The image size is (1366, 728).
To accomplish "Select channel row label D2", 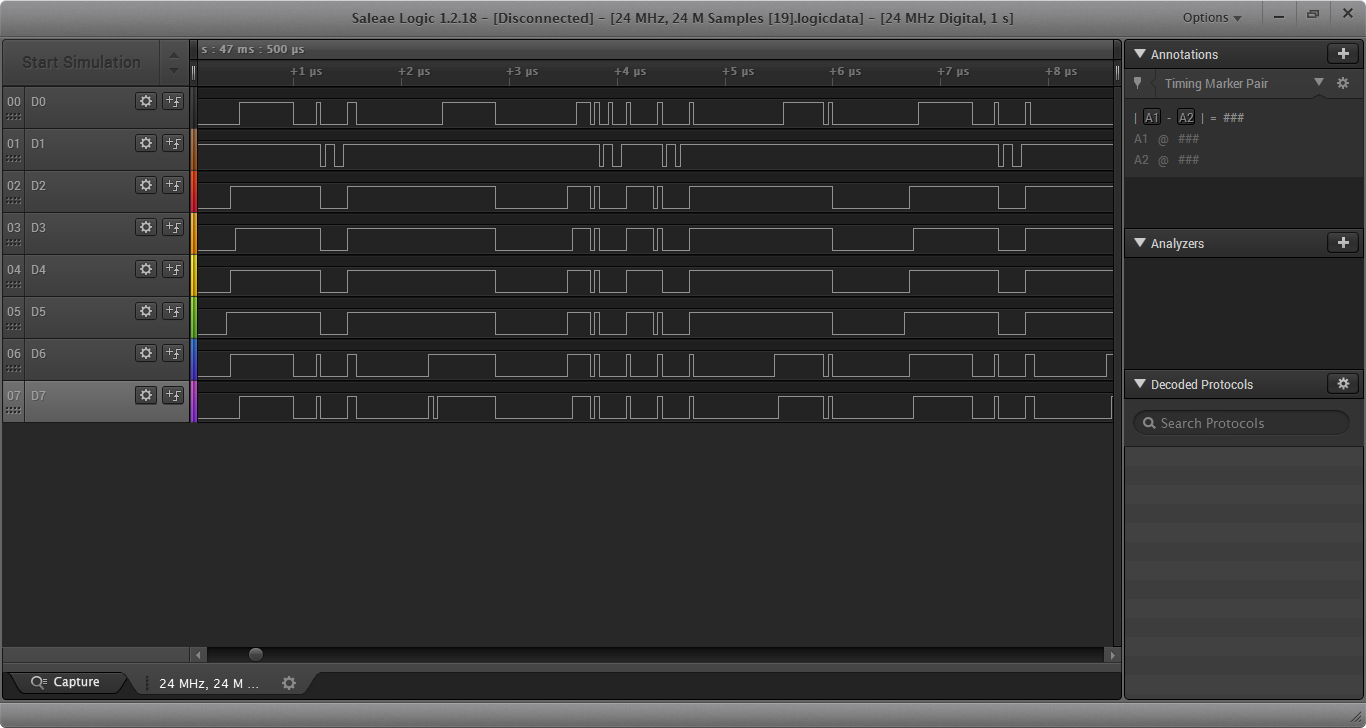I will (x=38, y=185).
